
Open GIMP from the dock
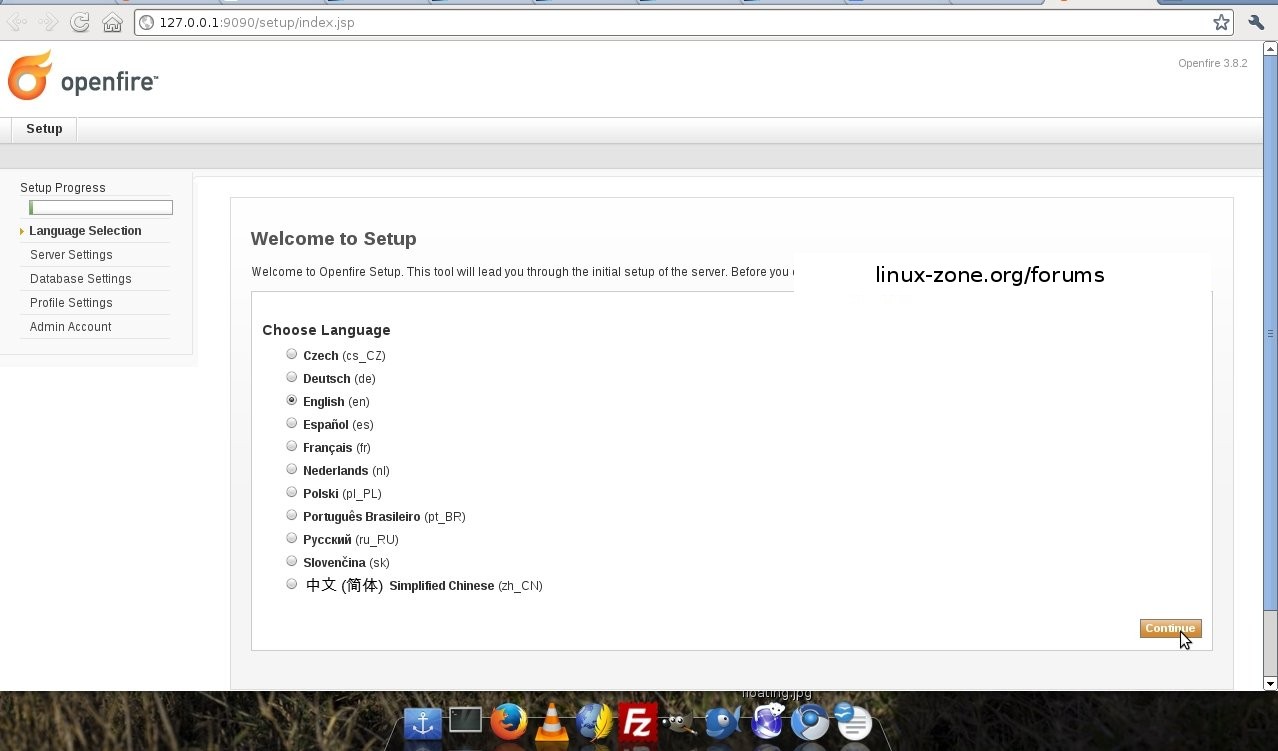[679, 721]
